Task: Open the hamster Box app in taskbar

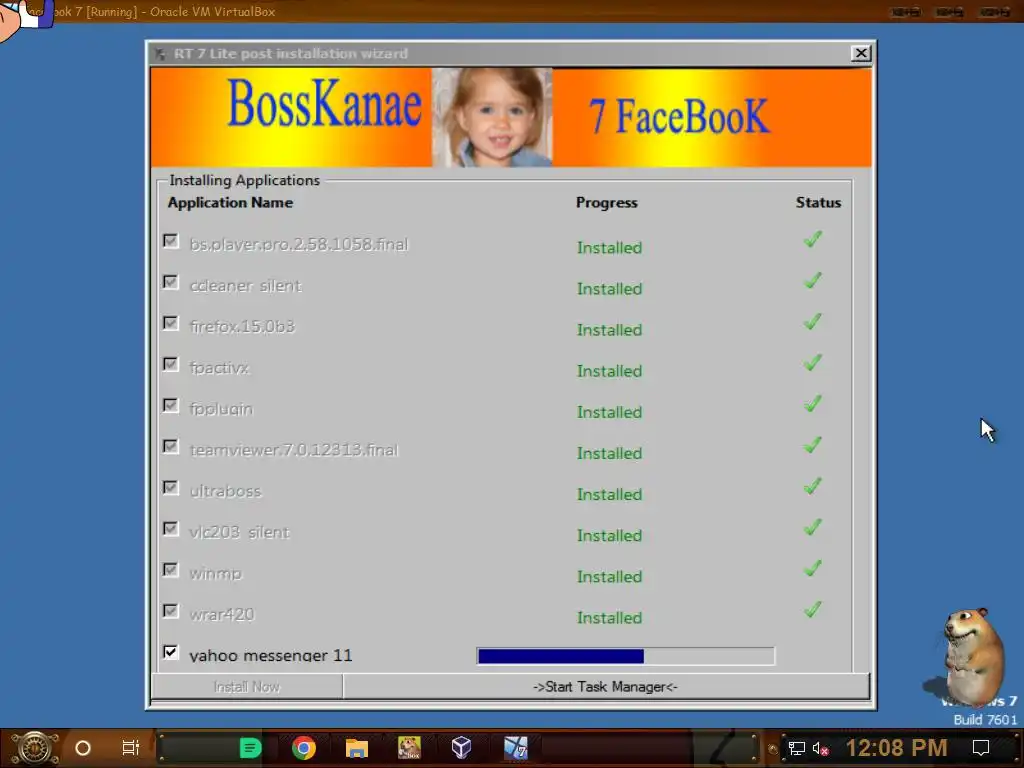Action: coord(409,748)
